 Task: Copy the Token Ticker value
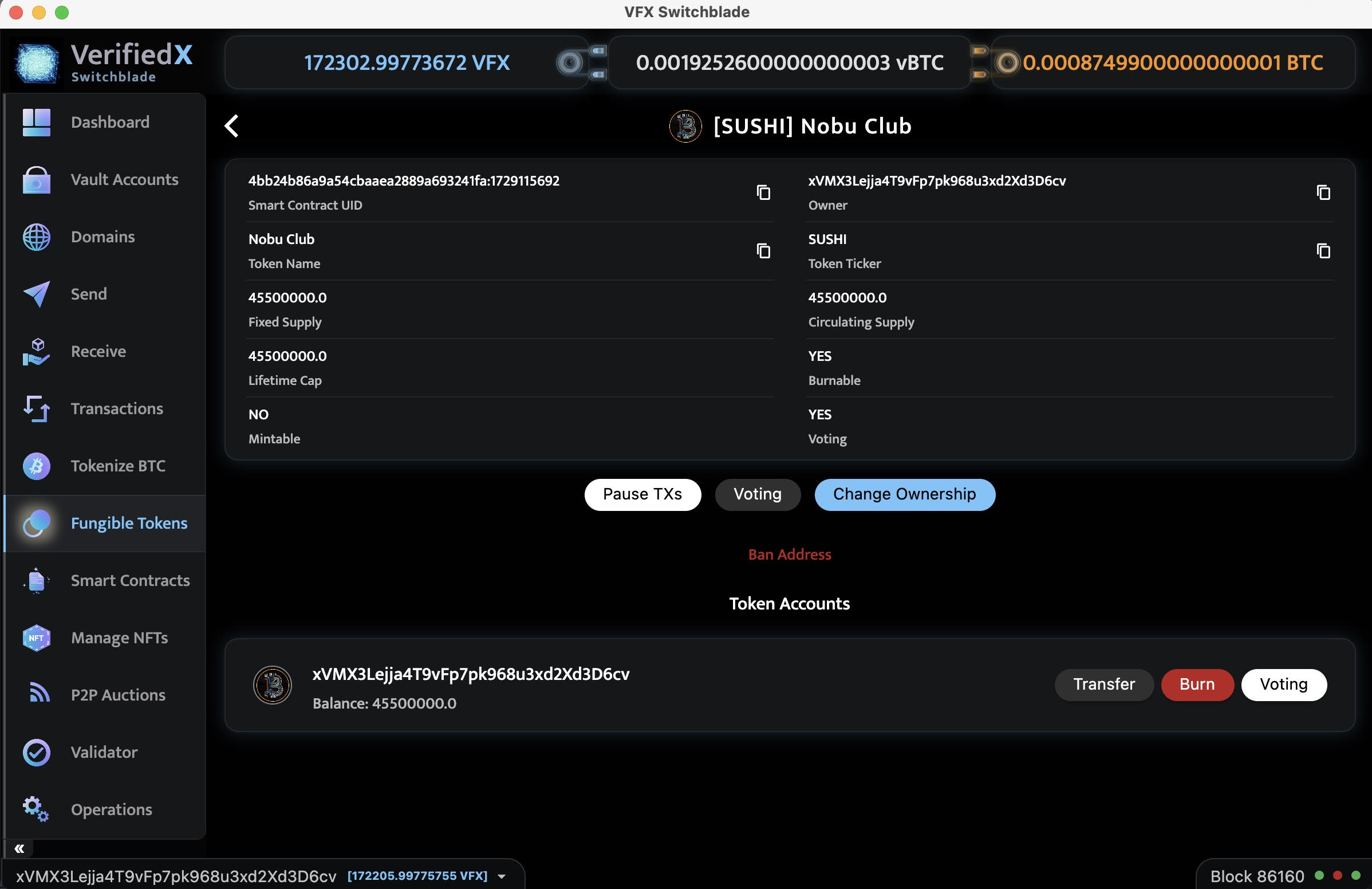1323,251
